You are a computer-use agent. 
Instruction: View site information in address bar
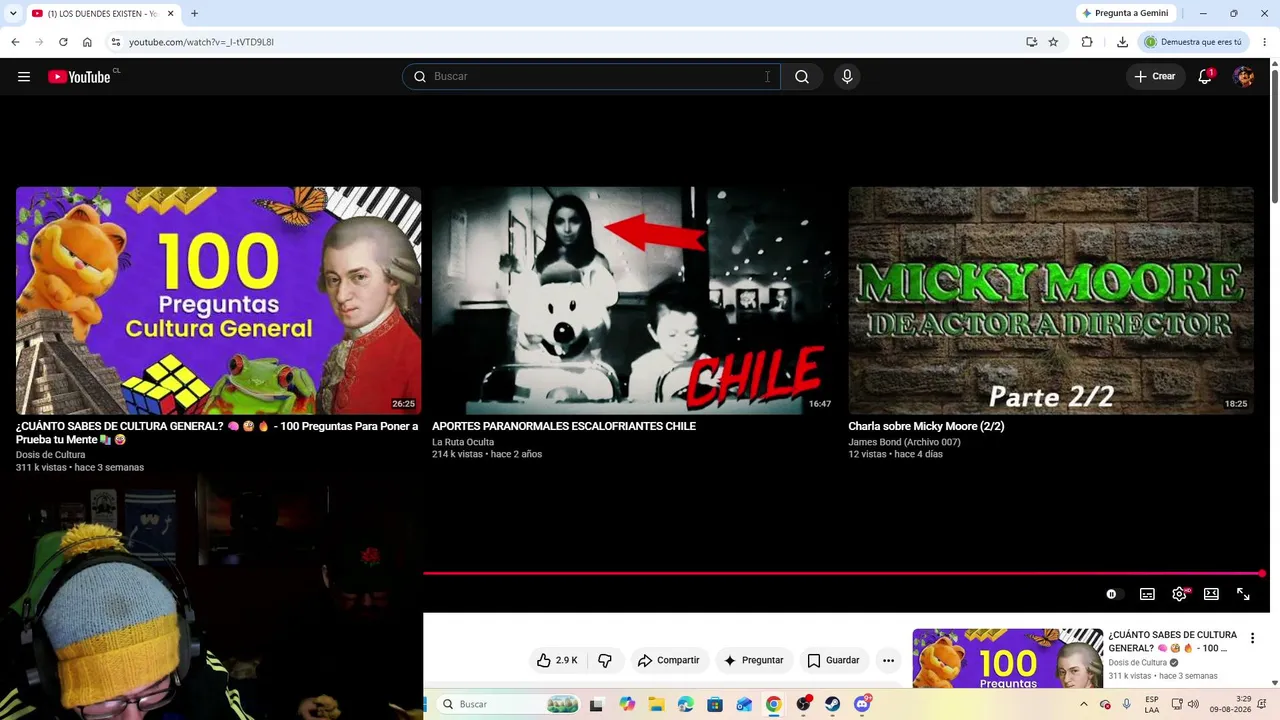(x=116, y=42)
